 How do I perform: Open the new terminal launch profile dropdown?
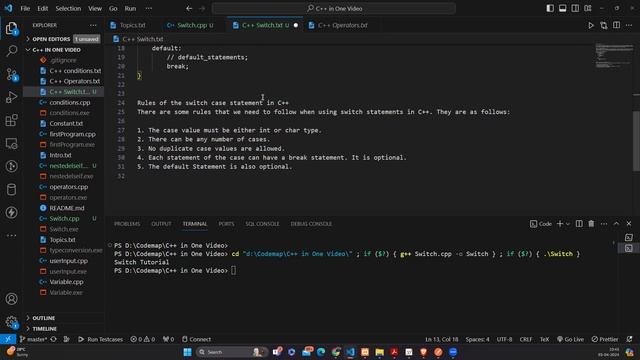[568, 224]
